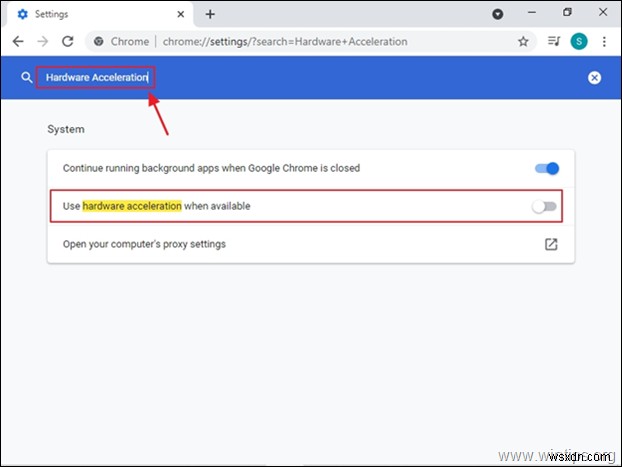Click 'Open your computer's proxy settings' text
The image size is (622, 467).
click(144, 244)
